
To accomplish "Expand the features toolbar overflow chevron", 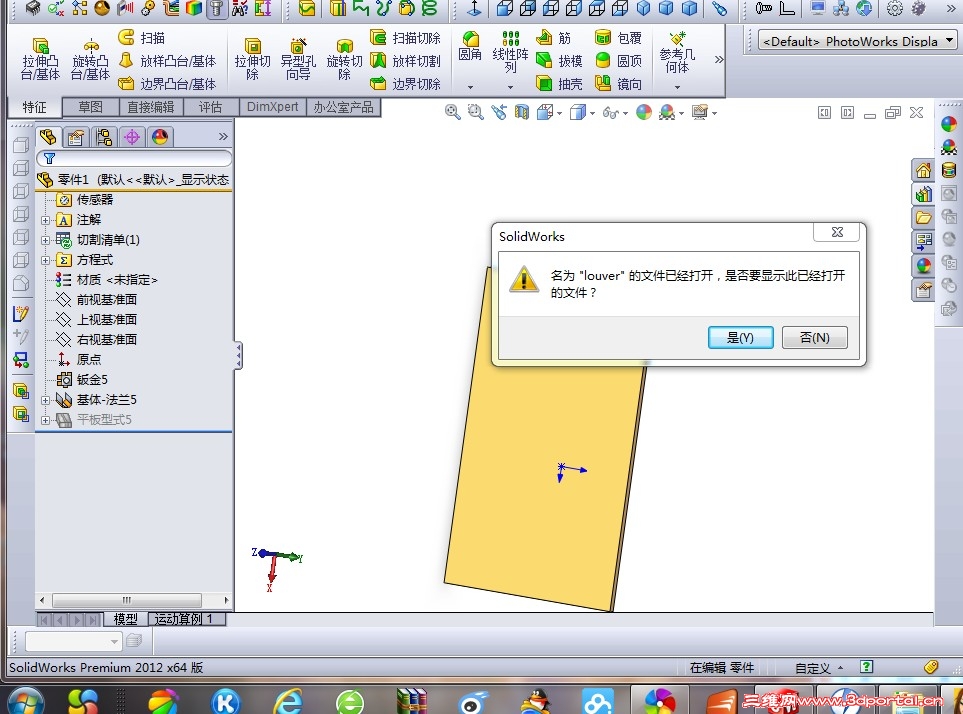I will click(x=719, y=60).
